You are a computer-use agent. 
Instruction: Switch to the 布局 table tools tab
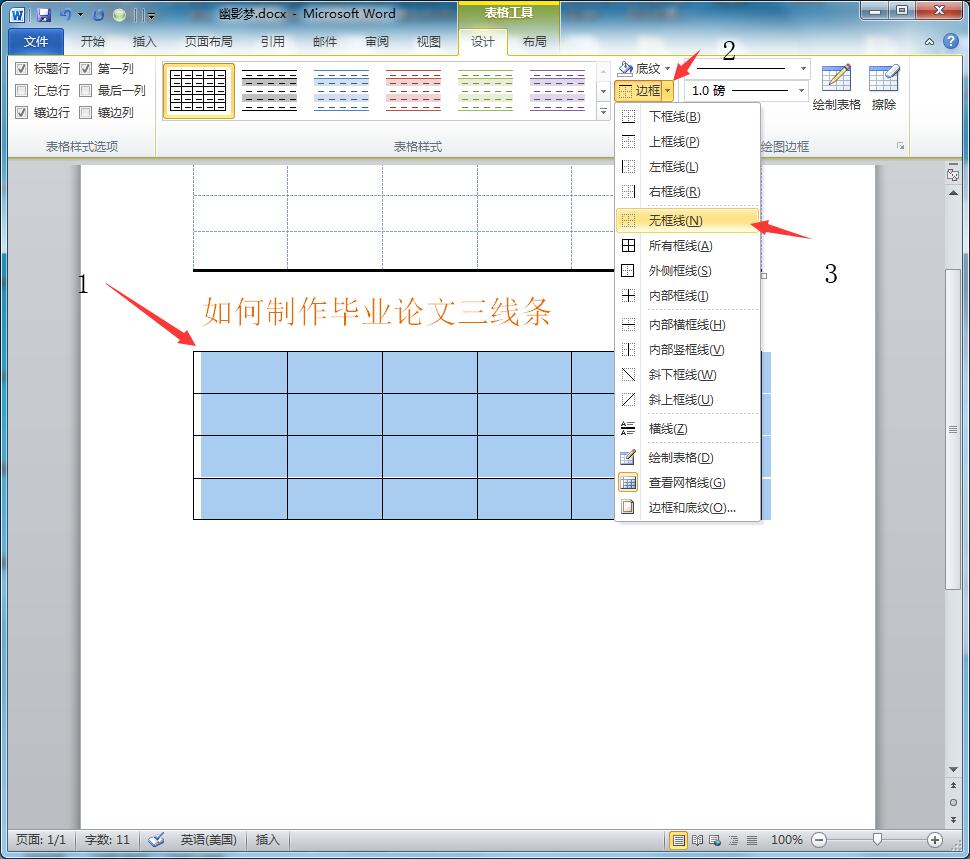(534, 41)
